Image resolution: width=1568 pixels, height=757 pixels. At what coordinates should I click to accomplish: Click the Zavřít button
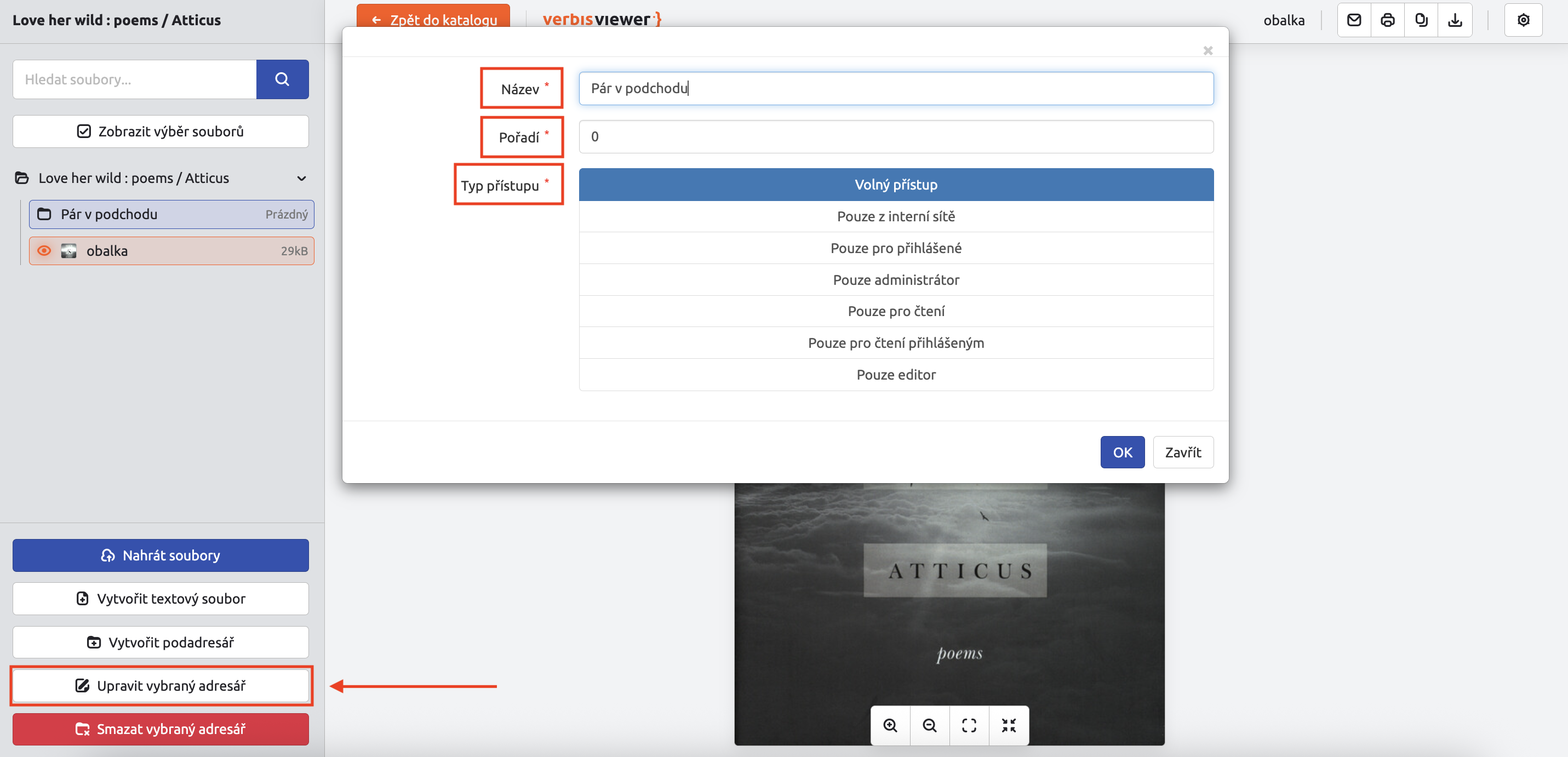[1183, 452]
